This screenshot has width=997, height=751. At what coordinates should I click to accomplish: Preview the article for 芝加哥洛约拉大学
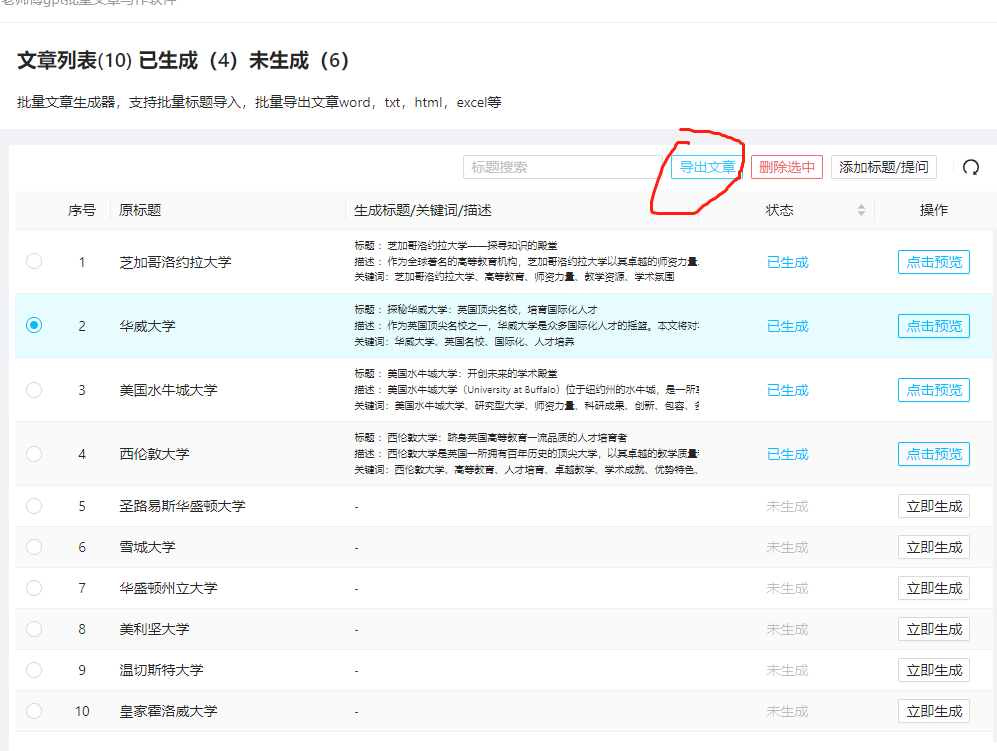[x=933, y=261]
